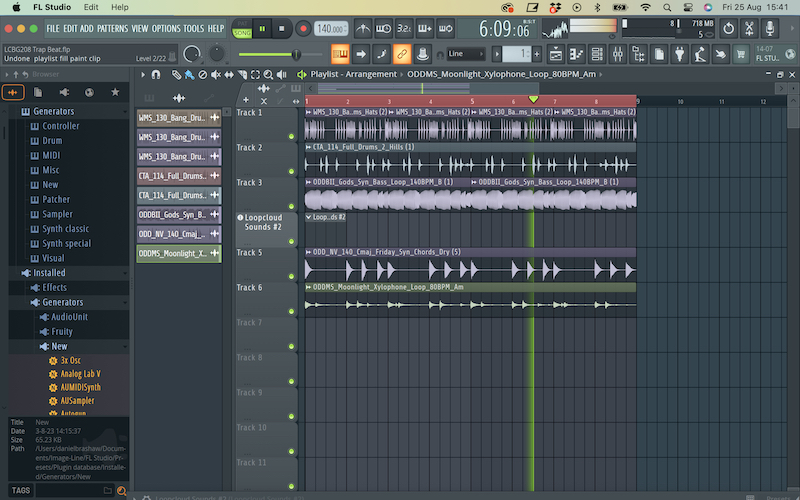This screenshot has height=500, width=800.
Task: Click the shopping cart content library icon
Action: [741, 53]
